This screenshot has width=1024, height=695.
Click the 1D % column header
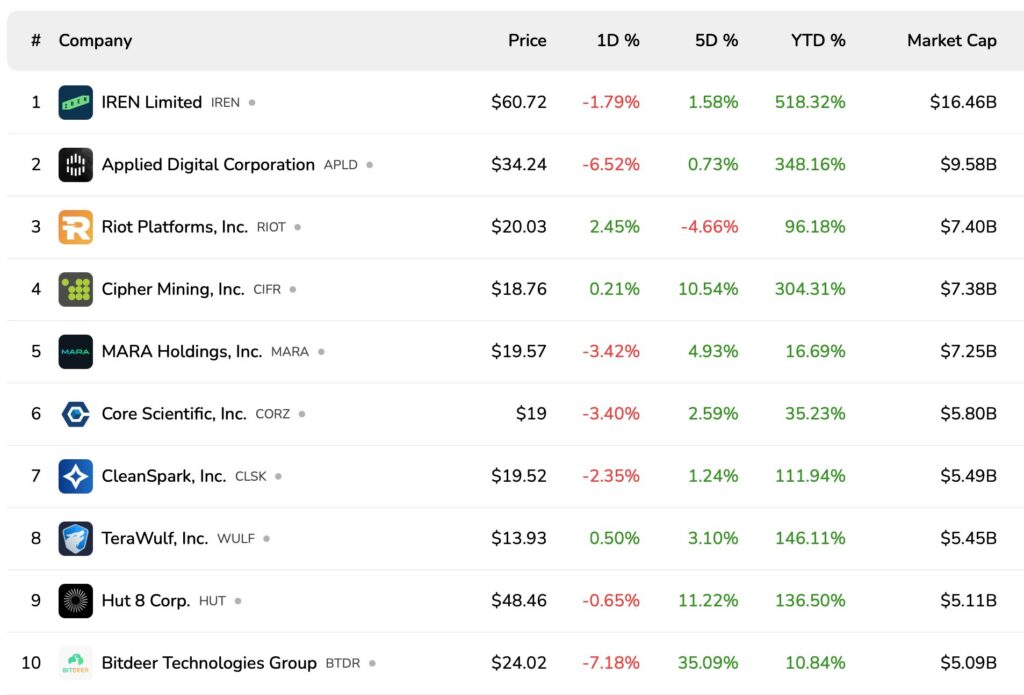(618, 40)
